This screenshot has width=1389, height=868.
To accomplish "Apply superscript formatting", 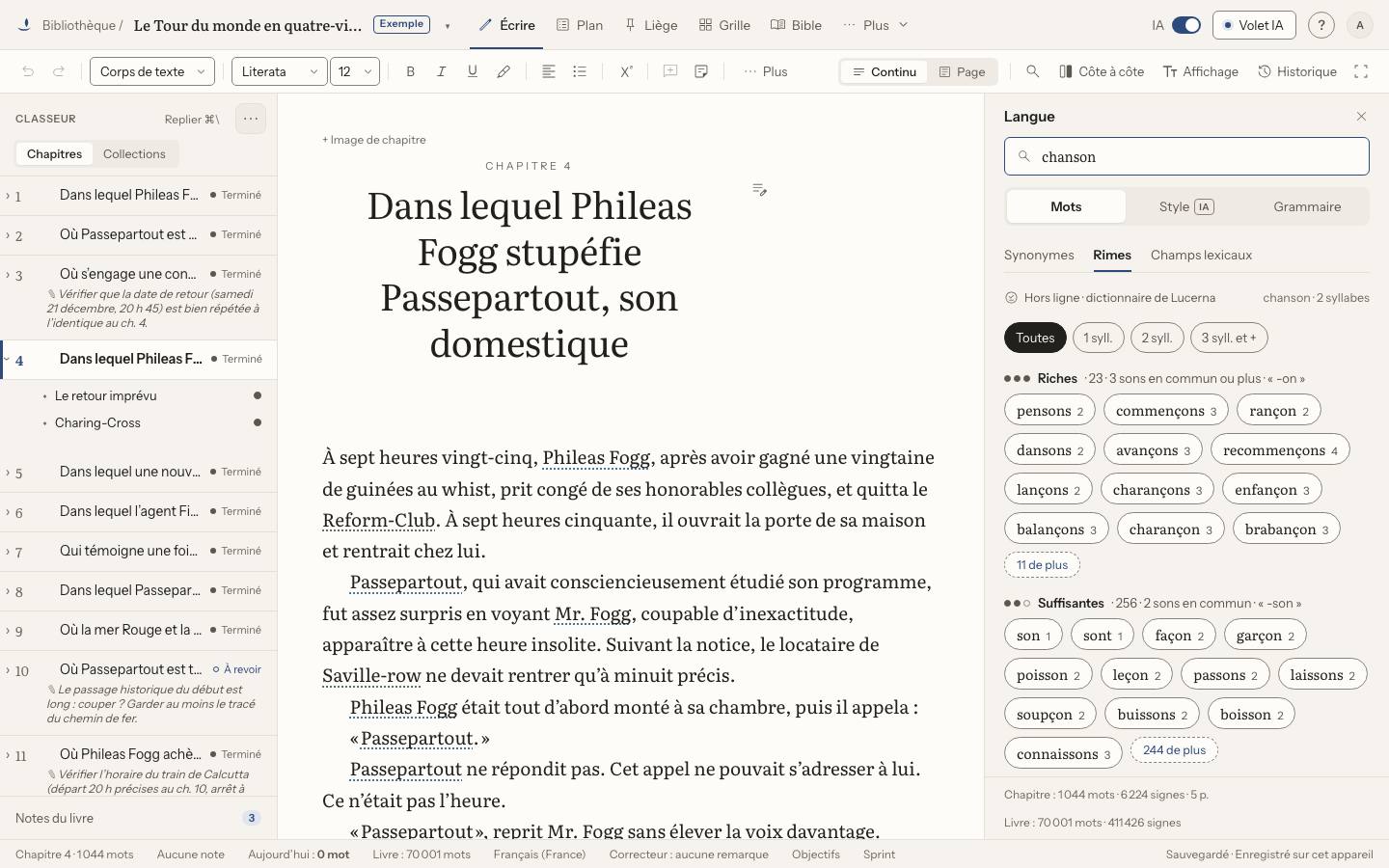I will click(626, 71).
